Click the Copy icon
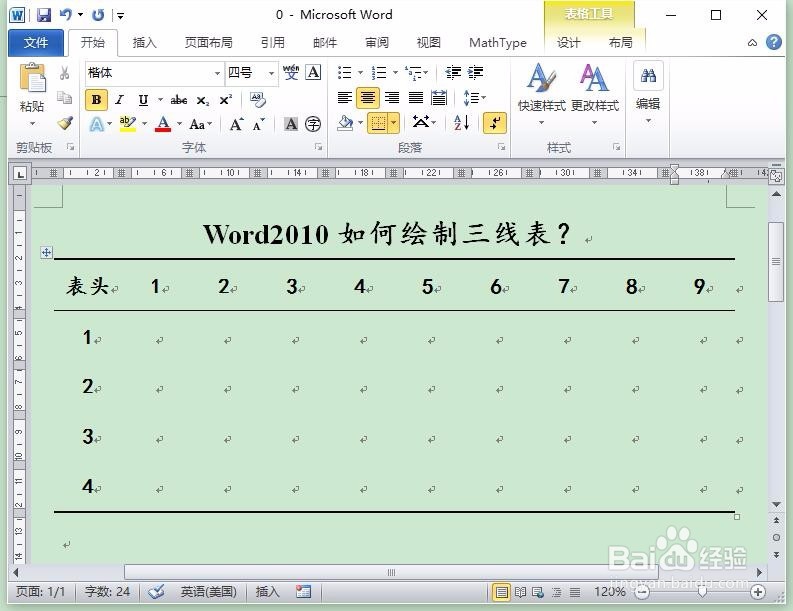This screenshot has width=793, height=611. pyautogui.click(x=65, y=97)
